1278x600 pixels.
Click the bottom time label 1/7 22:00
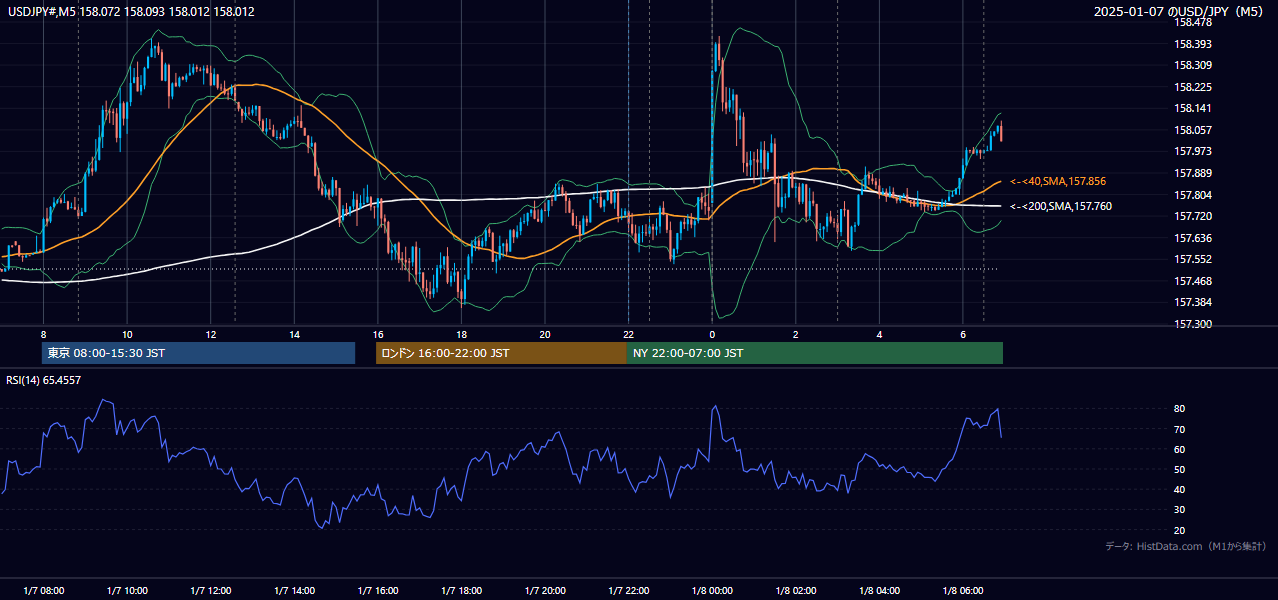(x=628, y=591)
